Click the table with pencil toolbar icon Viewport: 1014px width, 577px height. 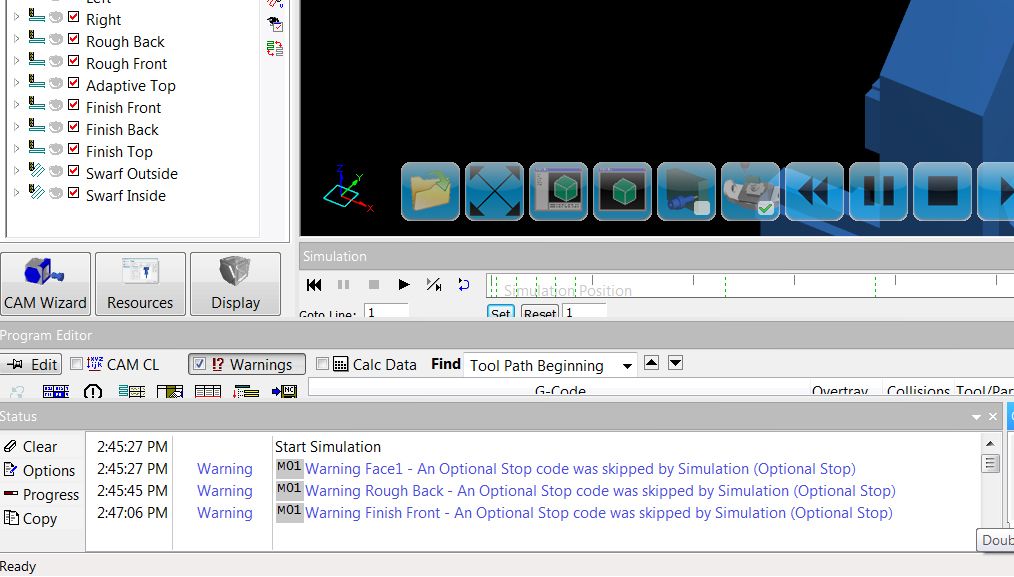pos(169,391)
